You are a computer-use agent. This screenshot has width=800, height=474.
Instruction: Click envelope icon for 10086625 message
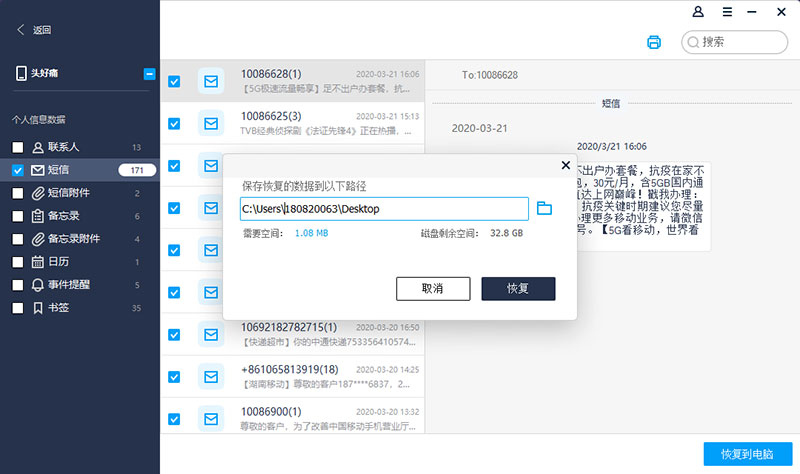point(211,123)
